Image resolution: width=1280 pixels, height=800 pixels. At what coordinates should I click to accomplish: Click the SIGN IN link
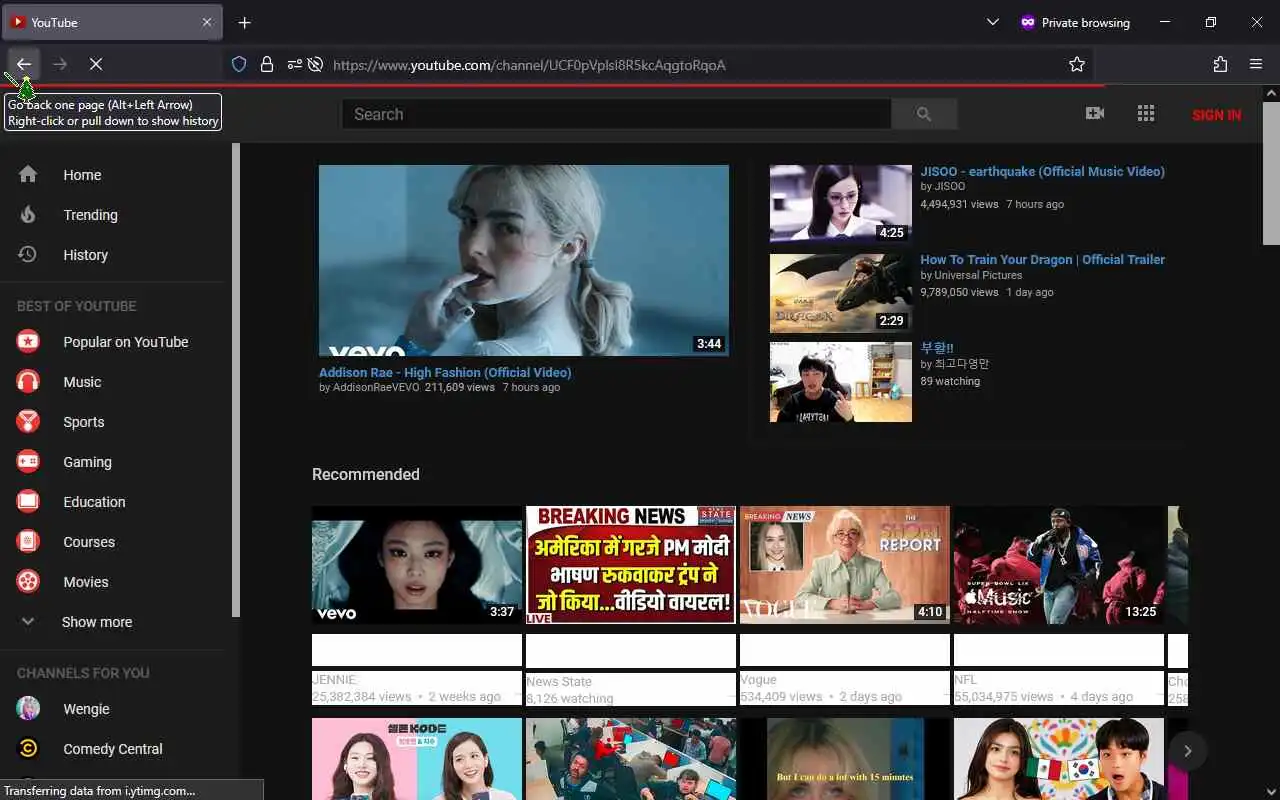(1216, 115)
